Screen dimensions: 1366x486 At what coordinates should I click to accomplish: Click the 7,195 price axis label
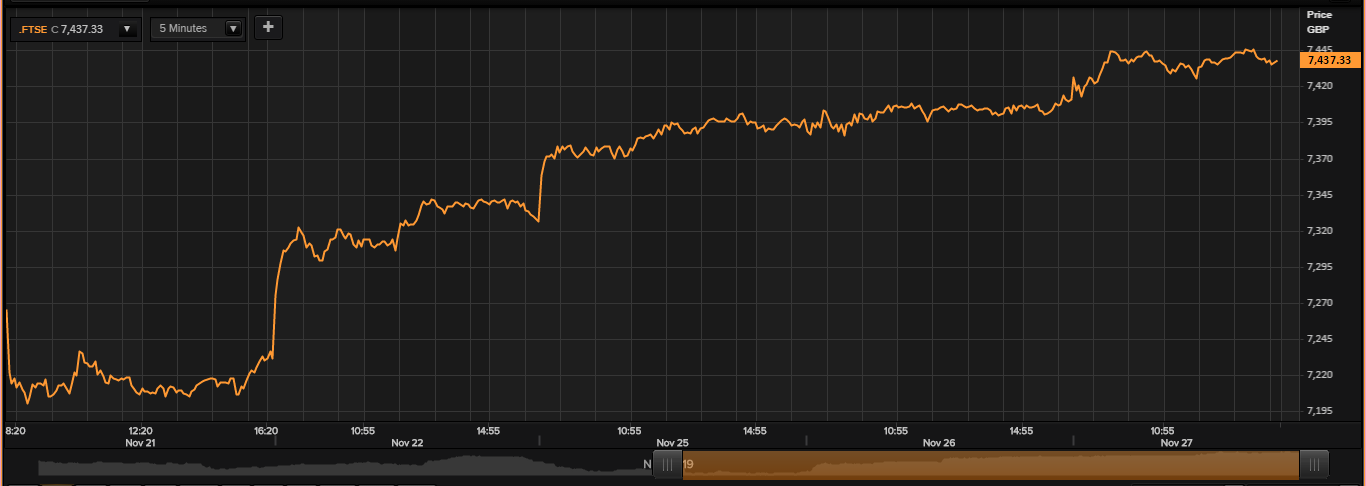(x=1319, y=410)
